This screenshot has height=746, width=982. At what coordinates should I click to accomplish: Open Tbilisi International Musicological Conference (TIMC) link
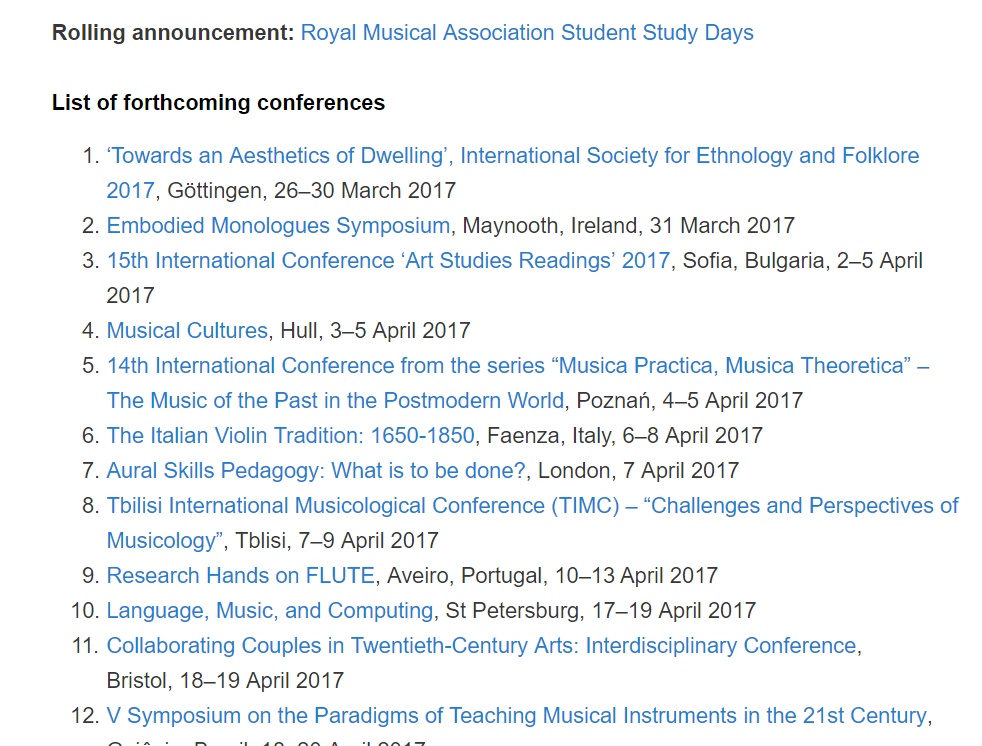[x=532, y=506]
